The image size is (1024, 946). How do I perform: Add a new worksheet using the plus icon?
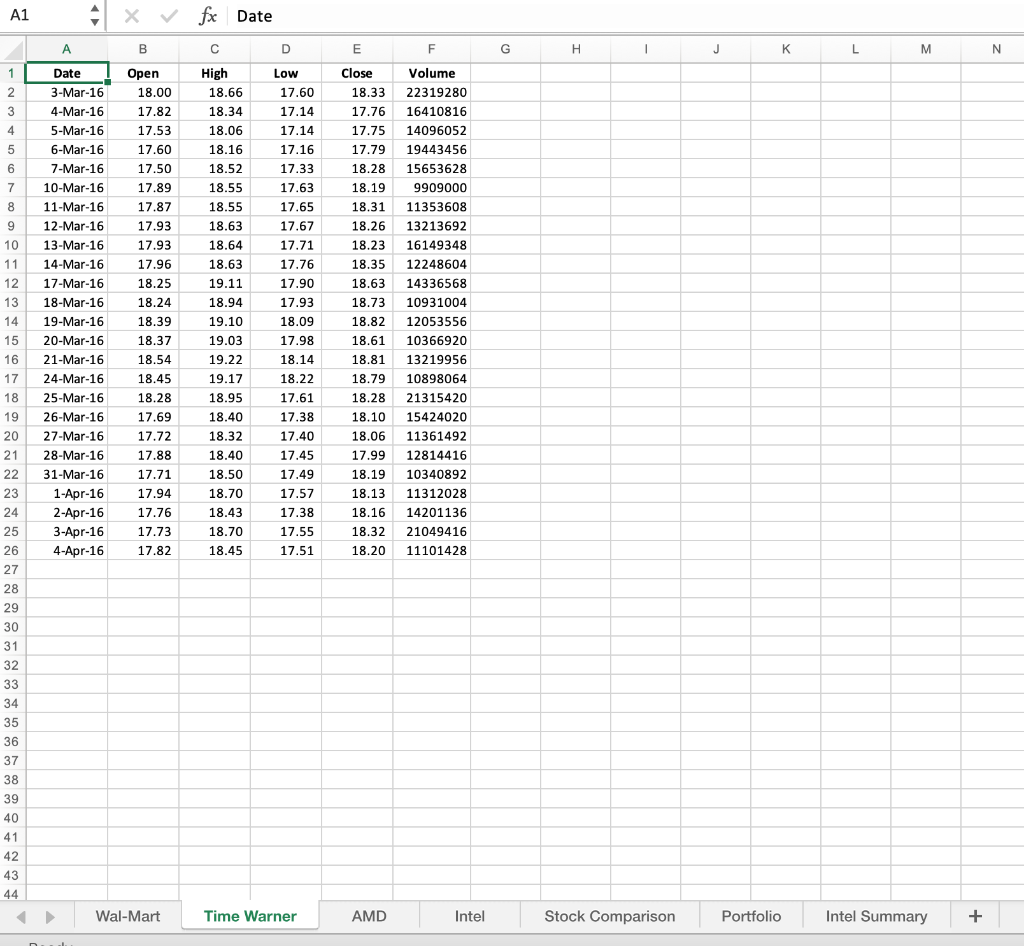[x=974, y=915]
